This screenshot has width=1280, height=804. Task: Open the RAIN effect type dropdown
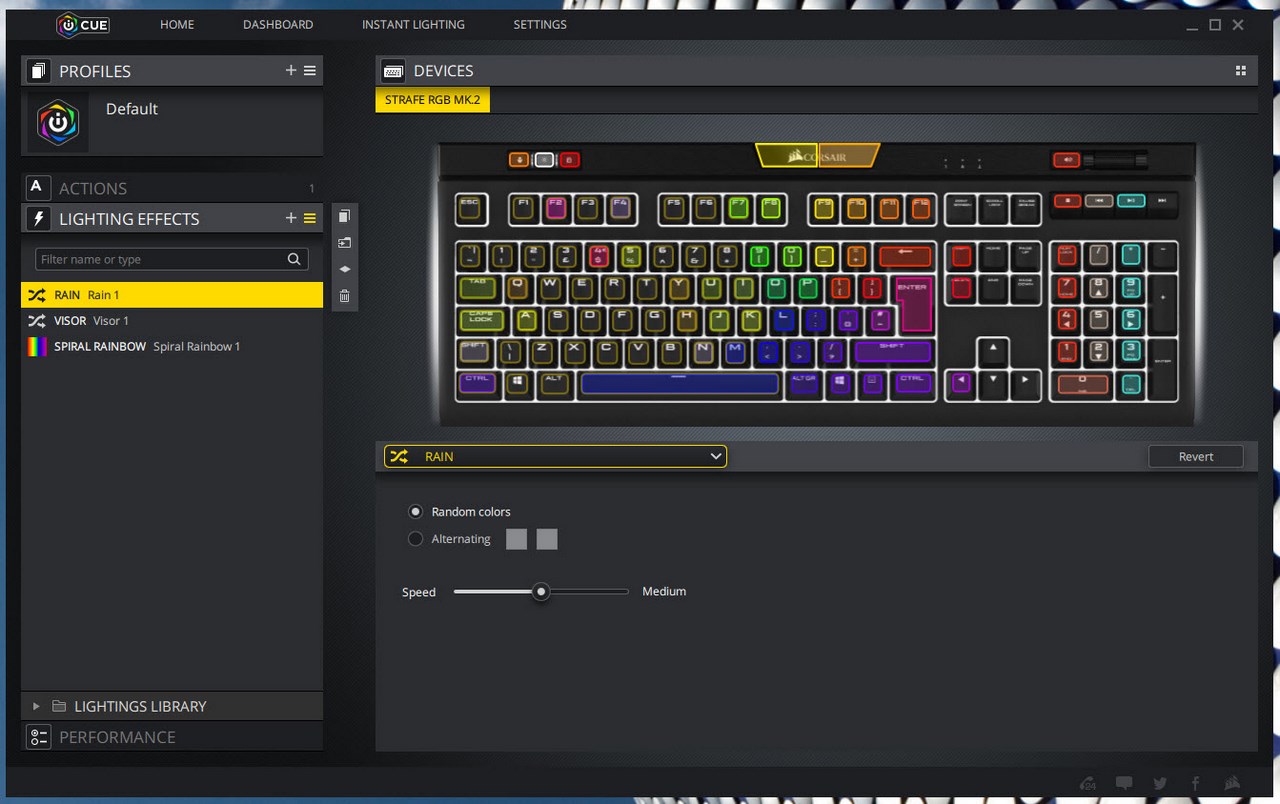tap(555, 456)
